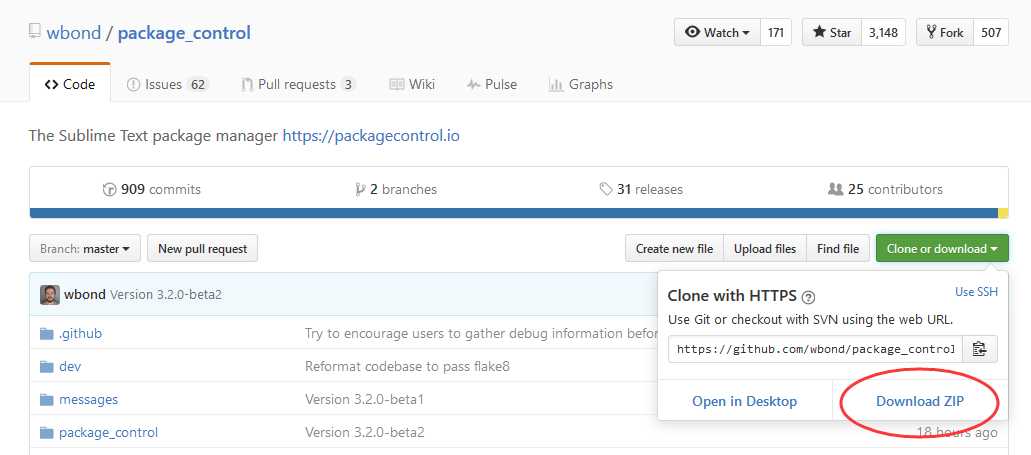
Task: Open the Version 3.2.0-beta2 latest commit message
Action: click(166, 295)
